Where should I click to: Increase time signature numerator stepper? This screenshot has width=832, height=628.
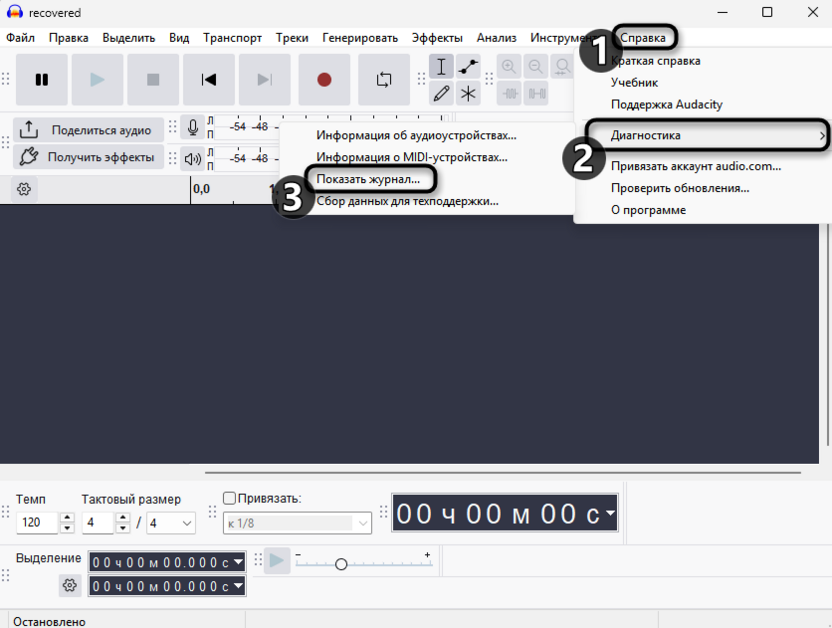[x=123, y=518]
